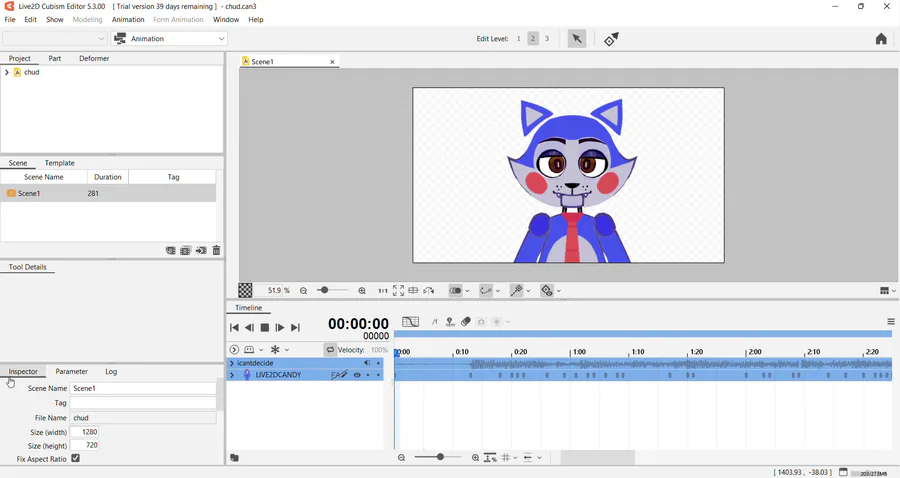Click the canvas grid alignment icon
The image size is (900, 478).
[x=413, y=291]
